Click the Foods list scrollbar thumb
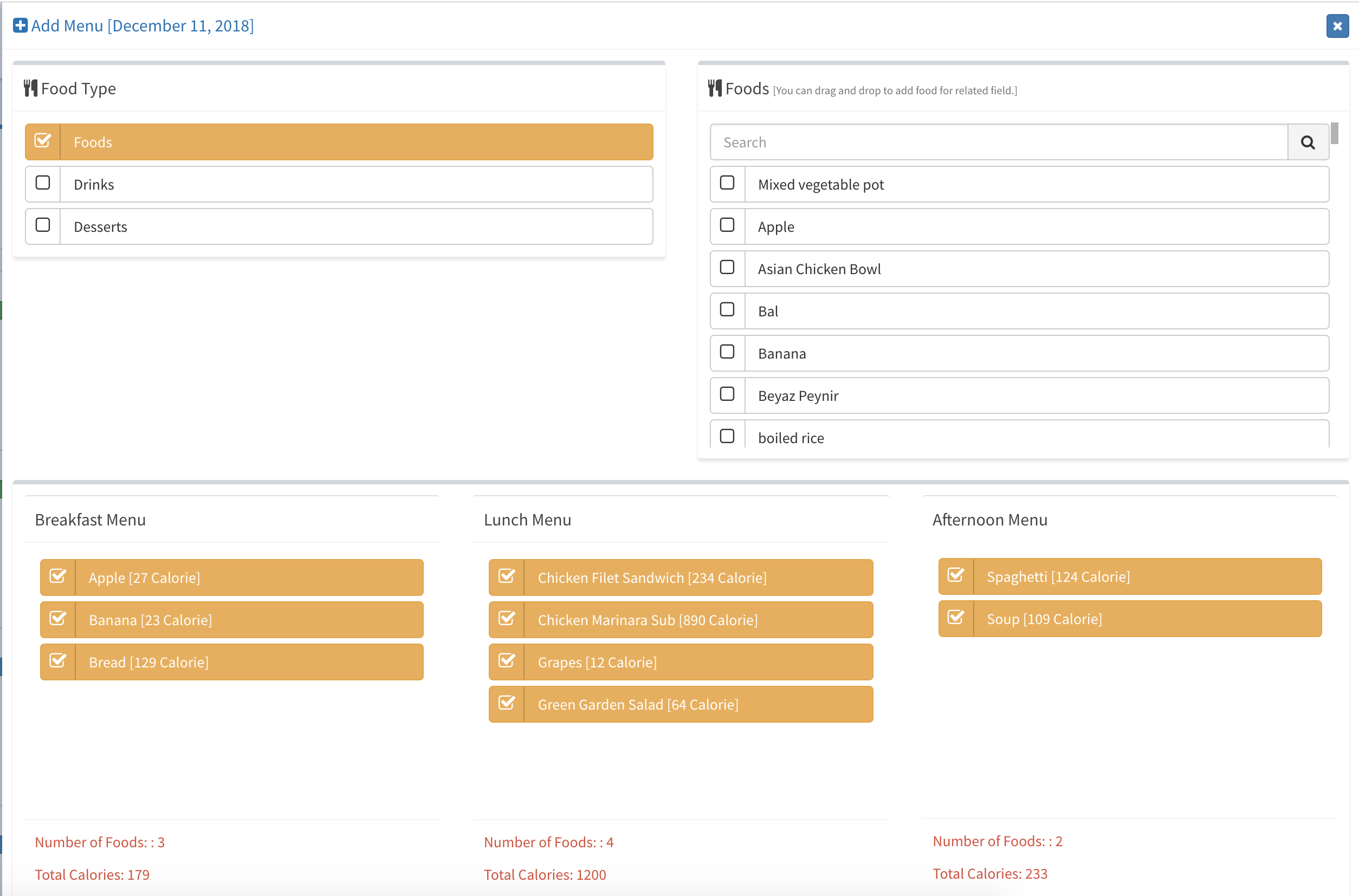Image resolution: width=1359 pixels, height=896 pixels. [1334, 134]
